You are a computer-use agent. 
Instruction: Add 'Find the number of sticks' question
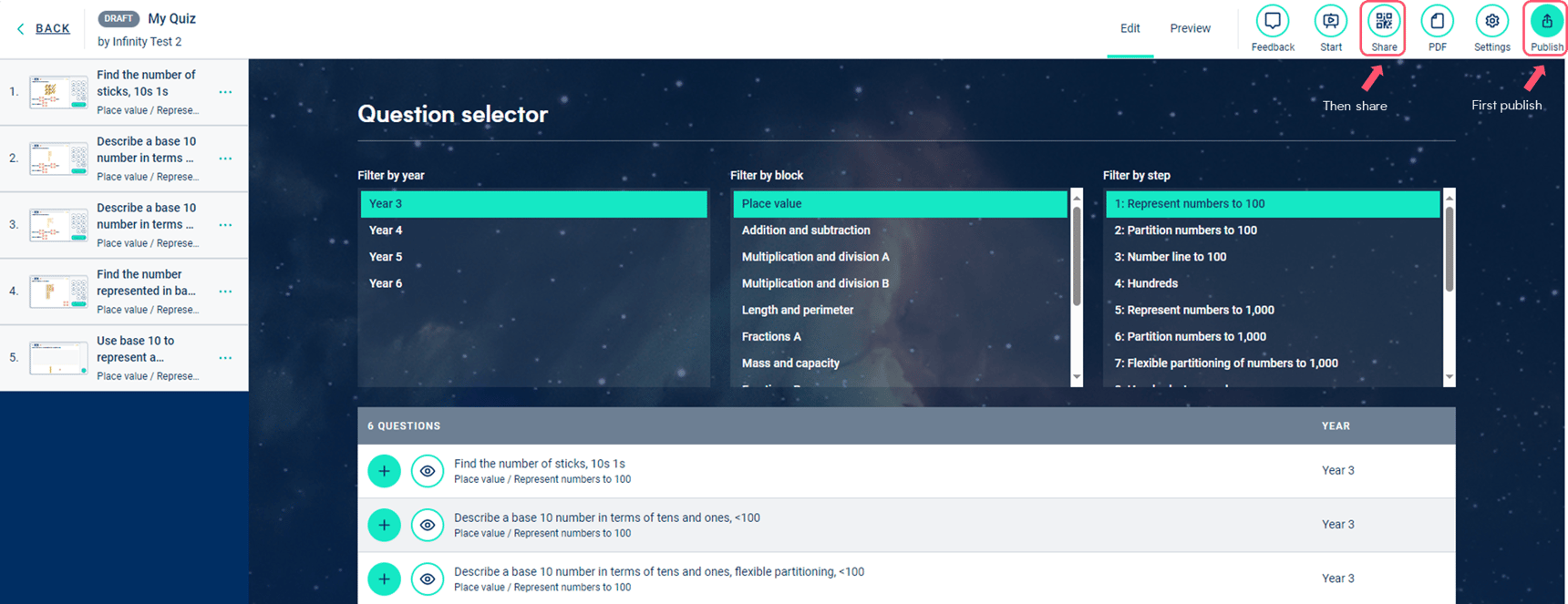pyautogui.click(x=384, y=471)
